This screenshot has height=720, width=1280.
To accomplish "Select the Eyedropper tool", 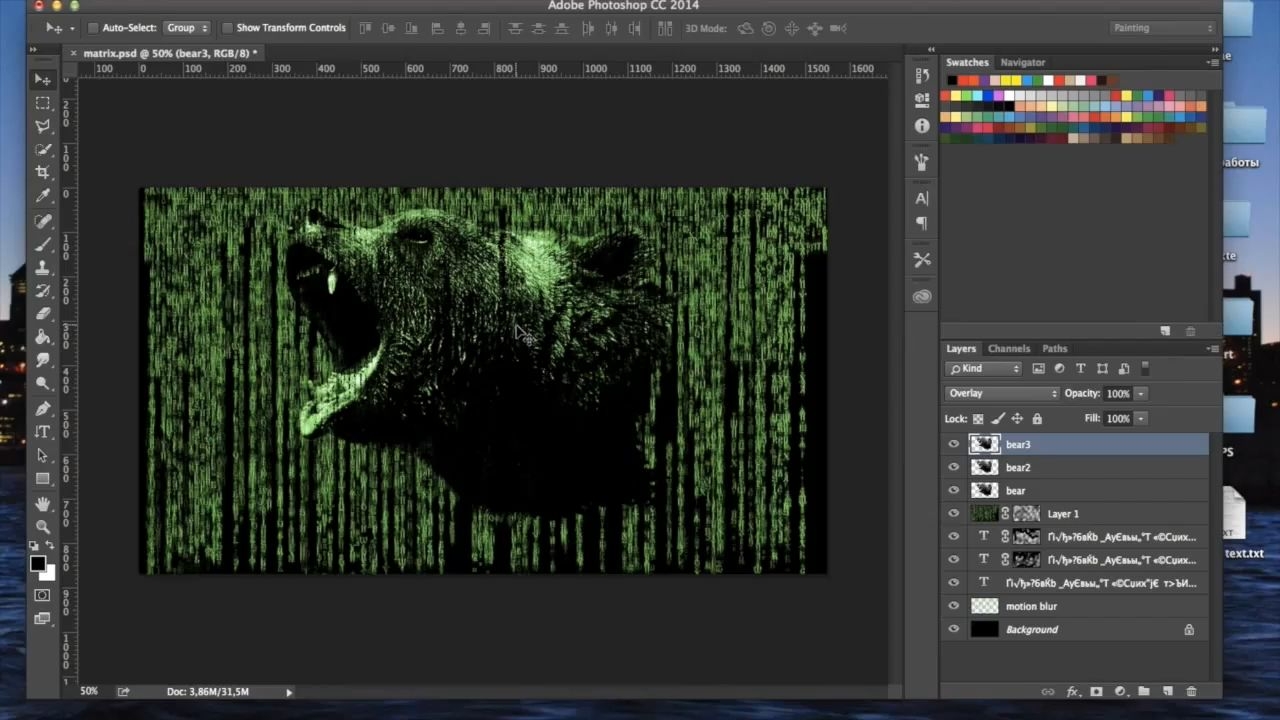I will coord(42,196).
